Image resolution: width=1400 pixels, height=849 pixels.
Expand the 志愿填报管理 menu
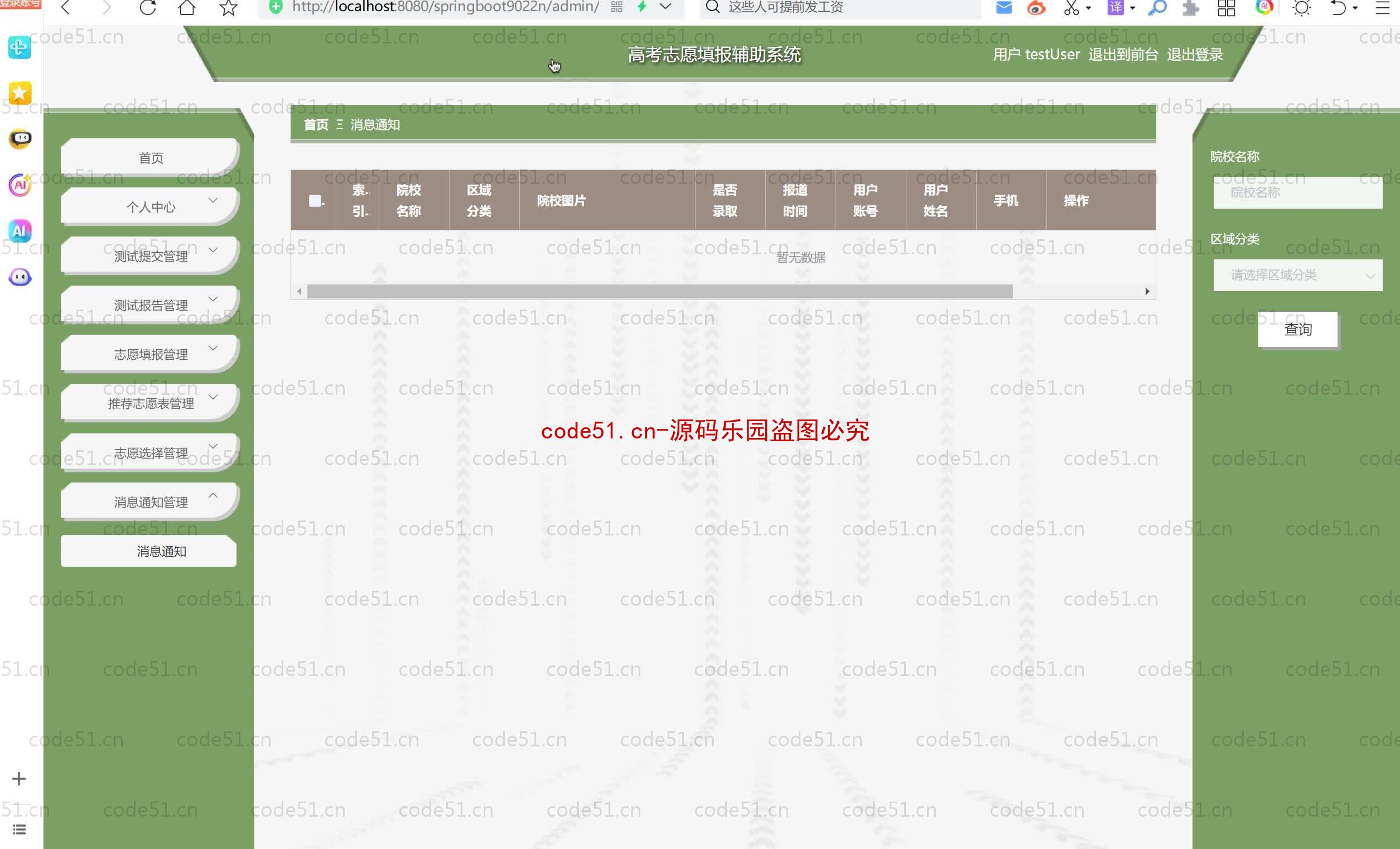click(x=150, y=354)
